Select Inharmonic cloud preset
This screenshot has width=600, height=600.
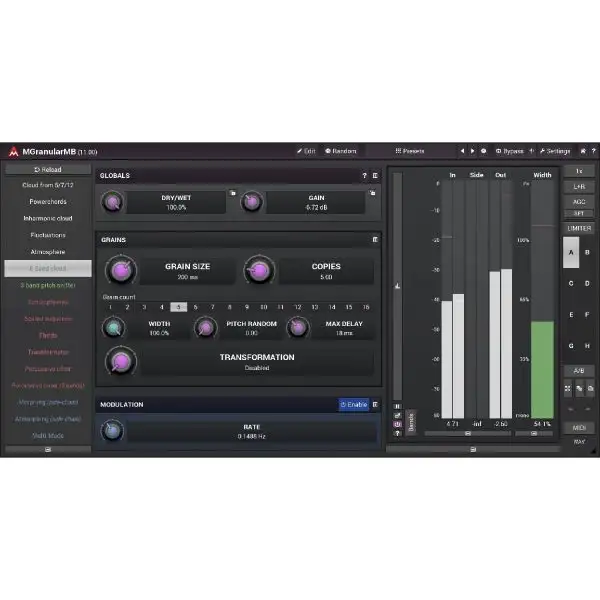coord(48,218)
